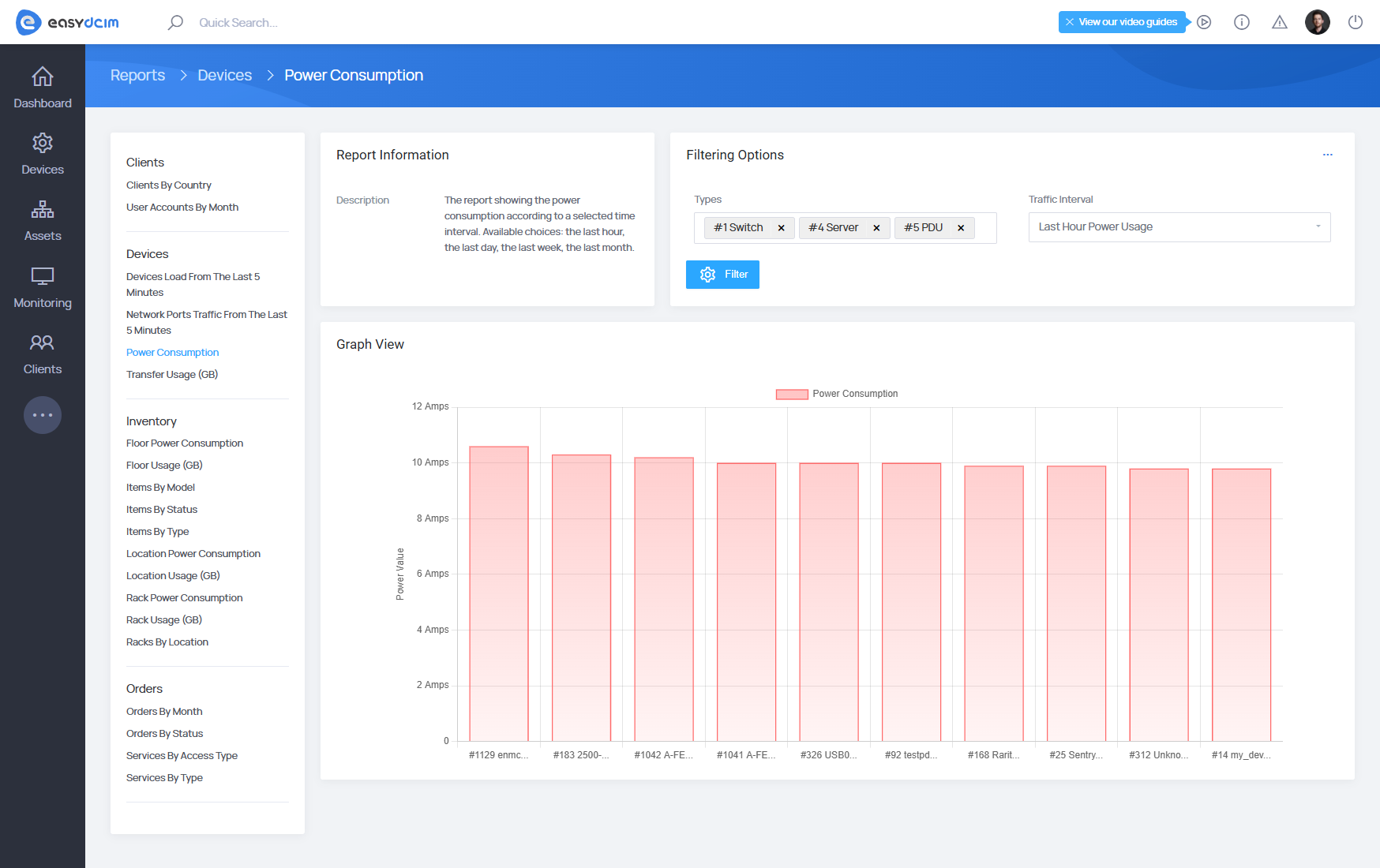Click the power logout icon
The image size is (1380, 868).
point(1356,22)
